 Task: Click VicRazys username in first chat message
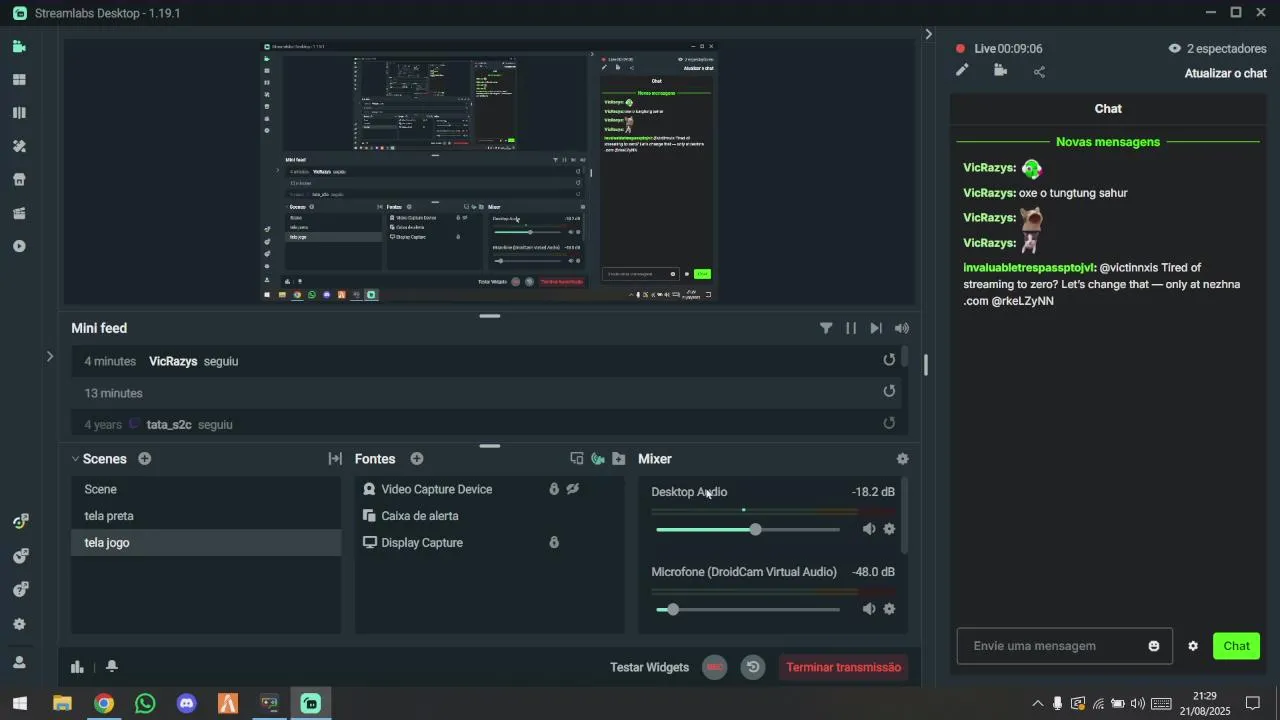point(989,168)
